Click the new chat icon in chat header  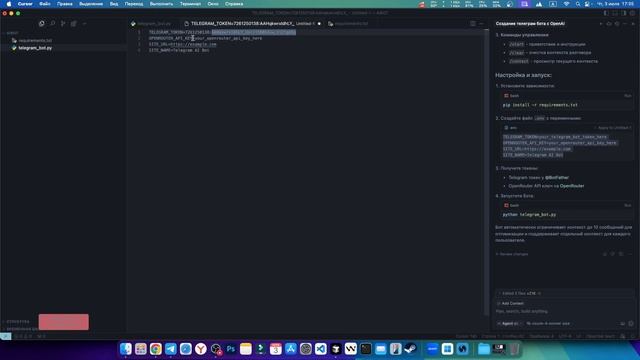(x=601, y=24)
